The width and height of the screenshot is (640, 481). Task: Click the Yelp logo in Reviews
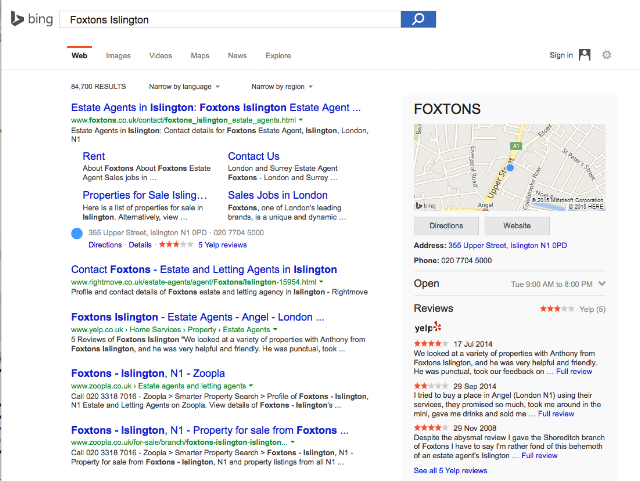pos(428,327)
